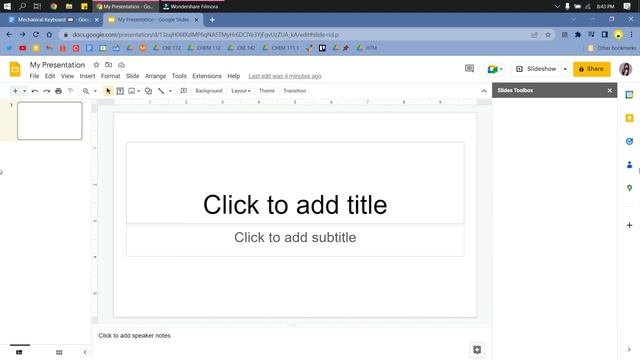The height and width of the screenshot is (360, 640).
Task: Open the Format menu
Action: point(111,76)
